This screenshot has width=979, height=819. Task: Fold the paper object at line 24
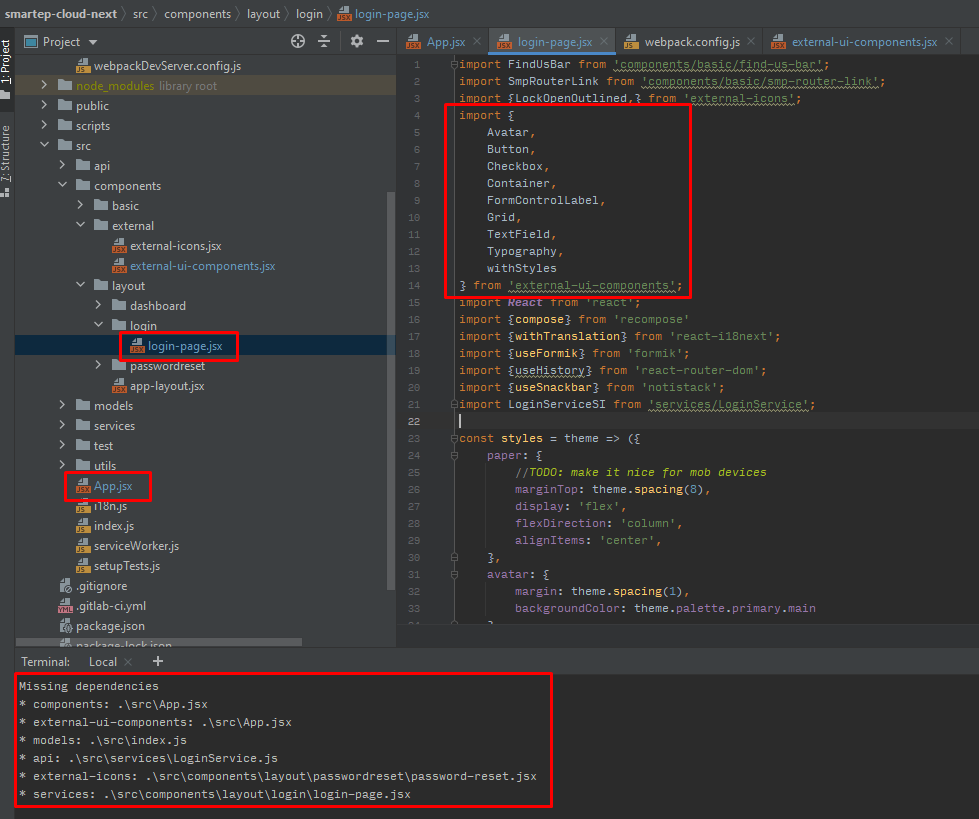[455, 456]
